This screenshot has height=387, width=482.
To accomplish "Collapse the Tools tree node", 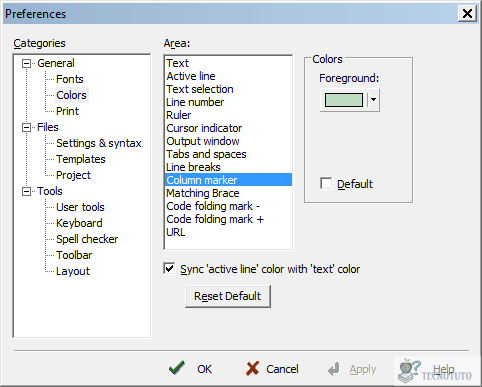I will pyautogui.click(x=26, y=191).
